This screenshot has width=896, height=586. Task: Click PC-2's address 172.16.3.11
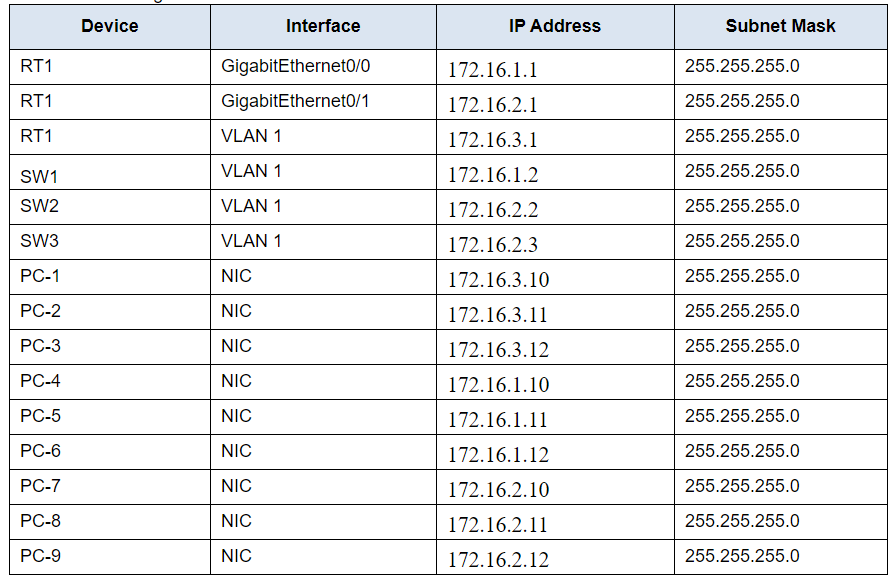pyautogui.click(x=497, y=315)
